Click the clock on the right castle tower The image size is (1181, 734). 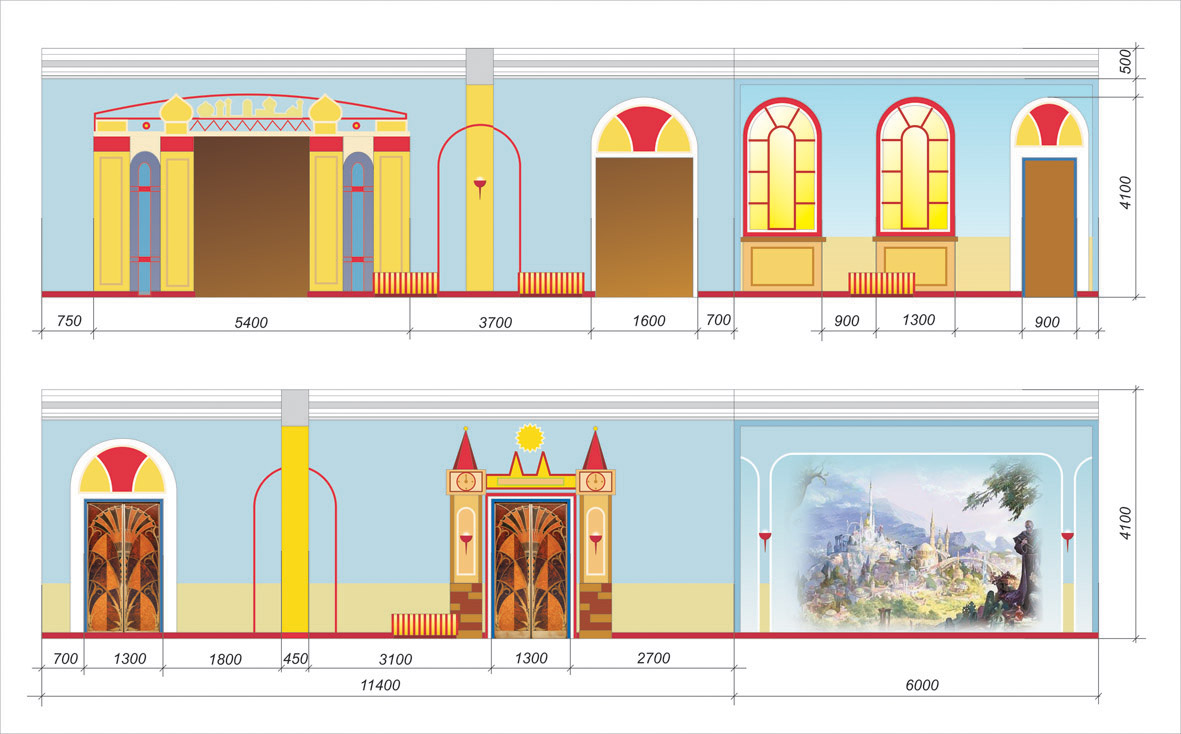pyautogui.click(x=595, y=481)
